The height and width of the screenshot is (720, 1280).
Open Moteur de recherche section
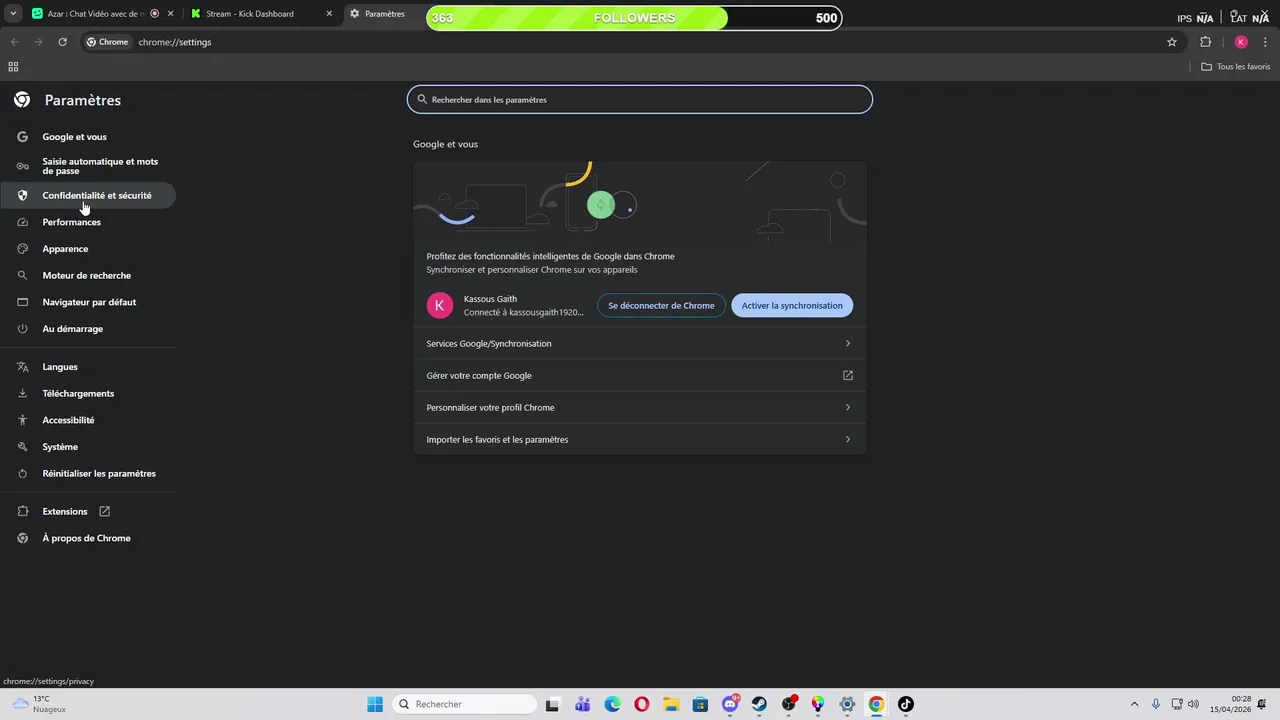(x=88, y=276)
